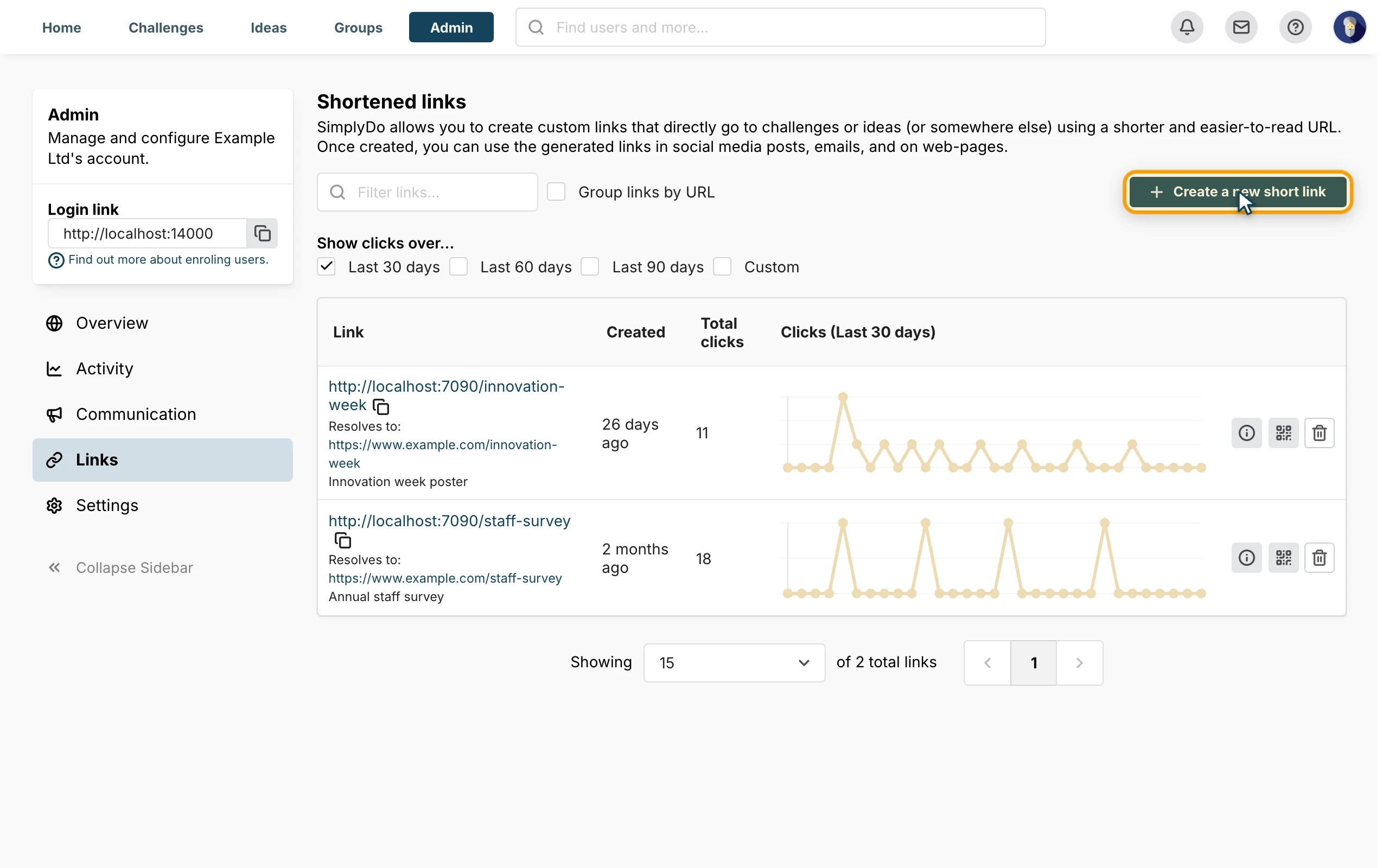
Task: Open Find out more about enroling users
Action: click(168, 259)
